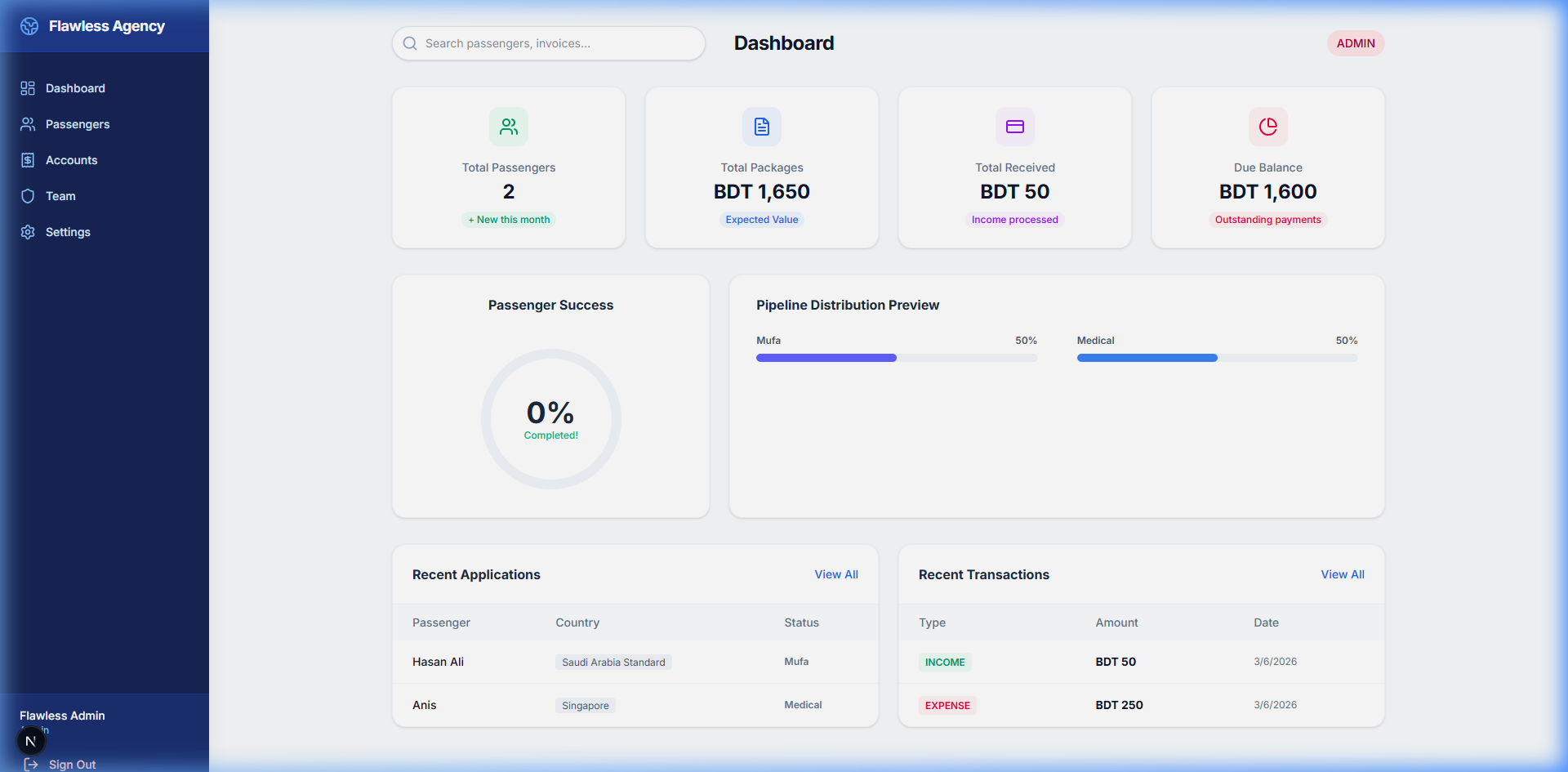Click the Total Received card icon

pos(1015,127)
